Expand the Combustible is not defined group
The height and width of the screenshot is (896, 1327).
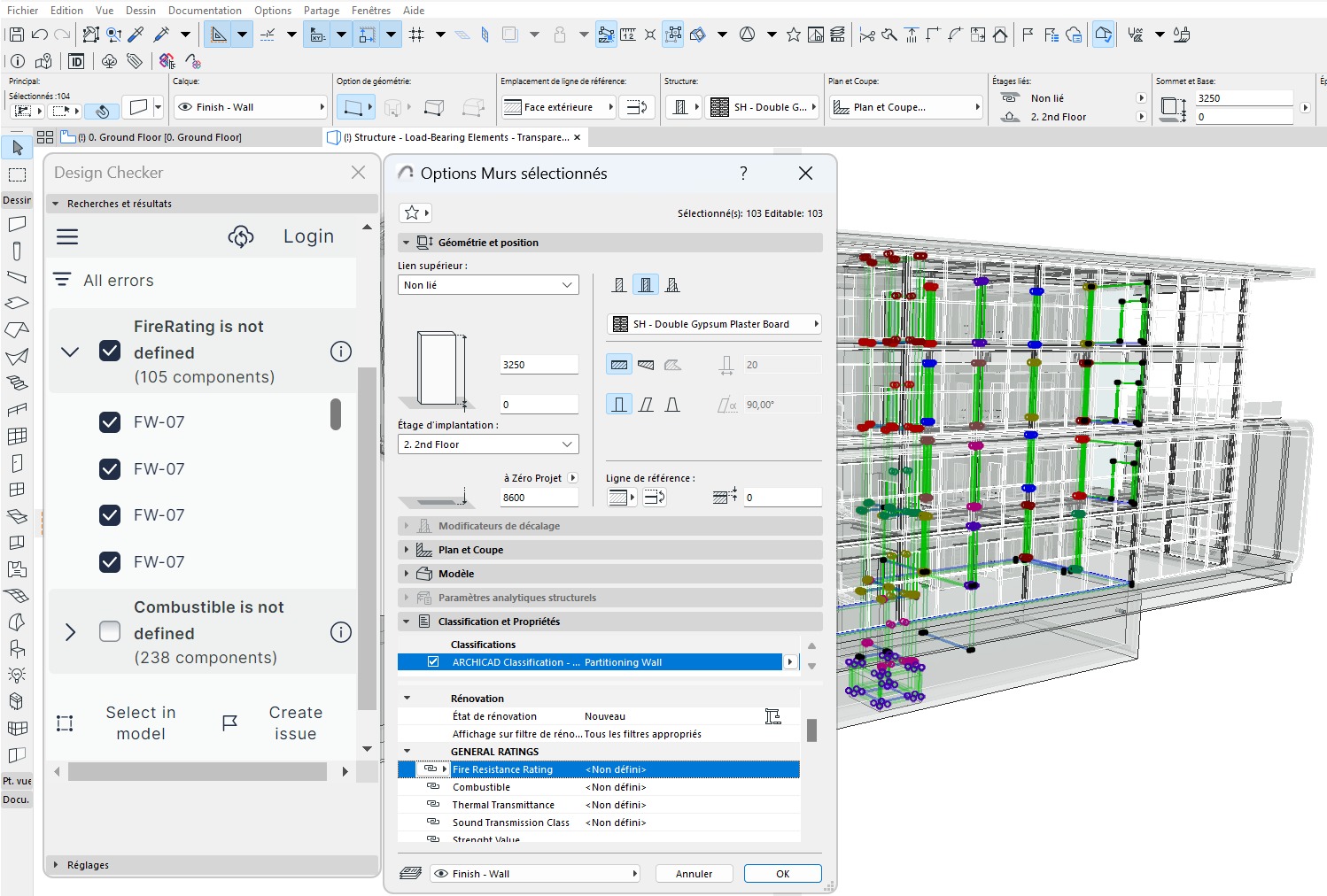coord(71,632)
